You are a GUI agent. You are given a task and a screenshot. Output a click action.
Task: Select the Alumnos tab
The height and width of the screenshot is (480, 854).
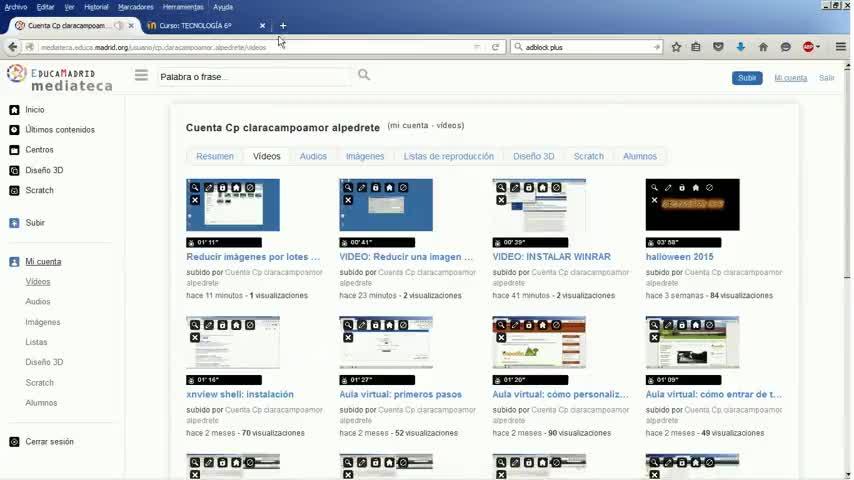640,156
